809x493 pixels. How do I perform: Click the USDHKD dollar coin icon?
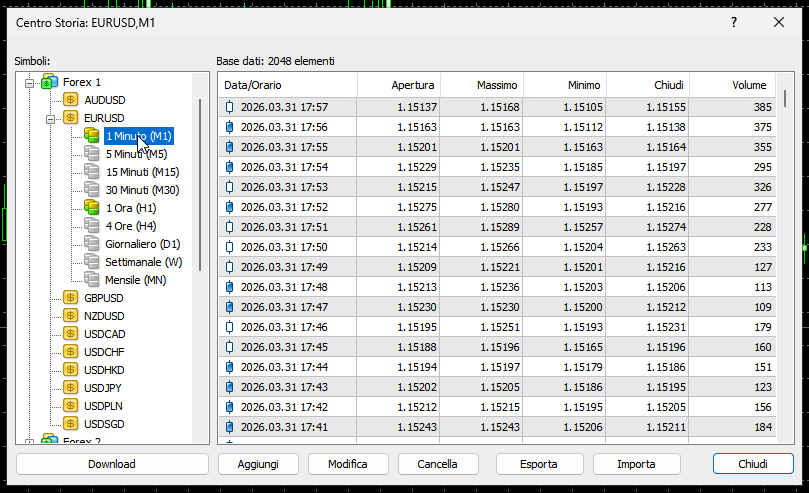[71, 370]
